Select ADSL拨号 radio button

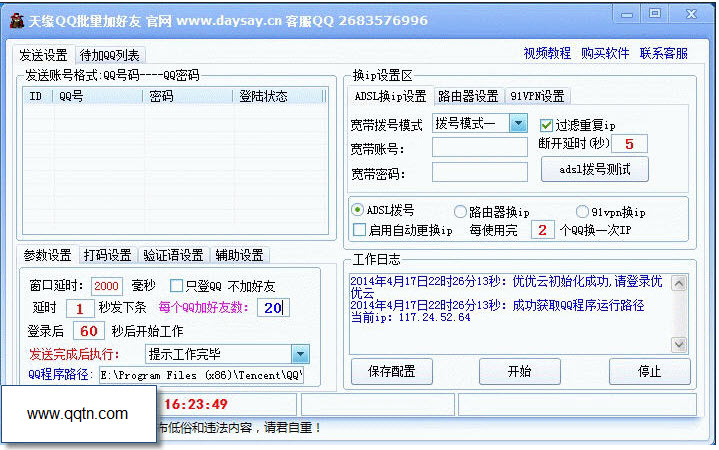tap(357, 210)
